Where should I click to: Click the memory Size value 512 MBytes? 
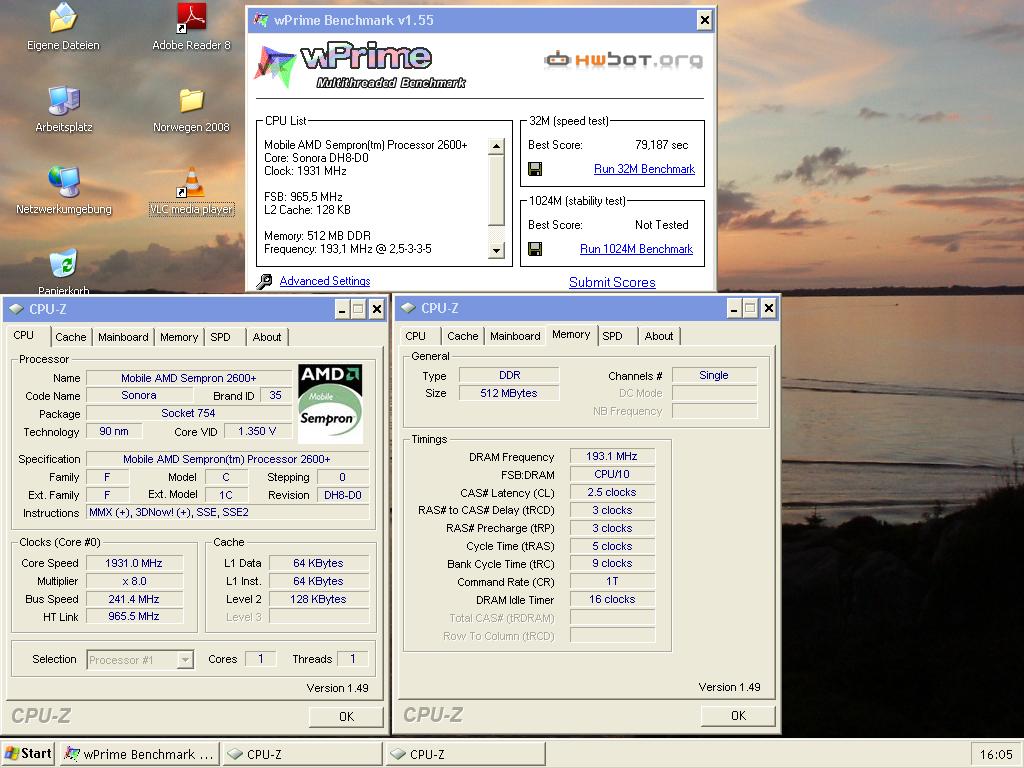tap(509, 393)
